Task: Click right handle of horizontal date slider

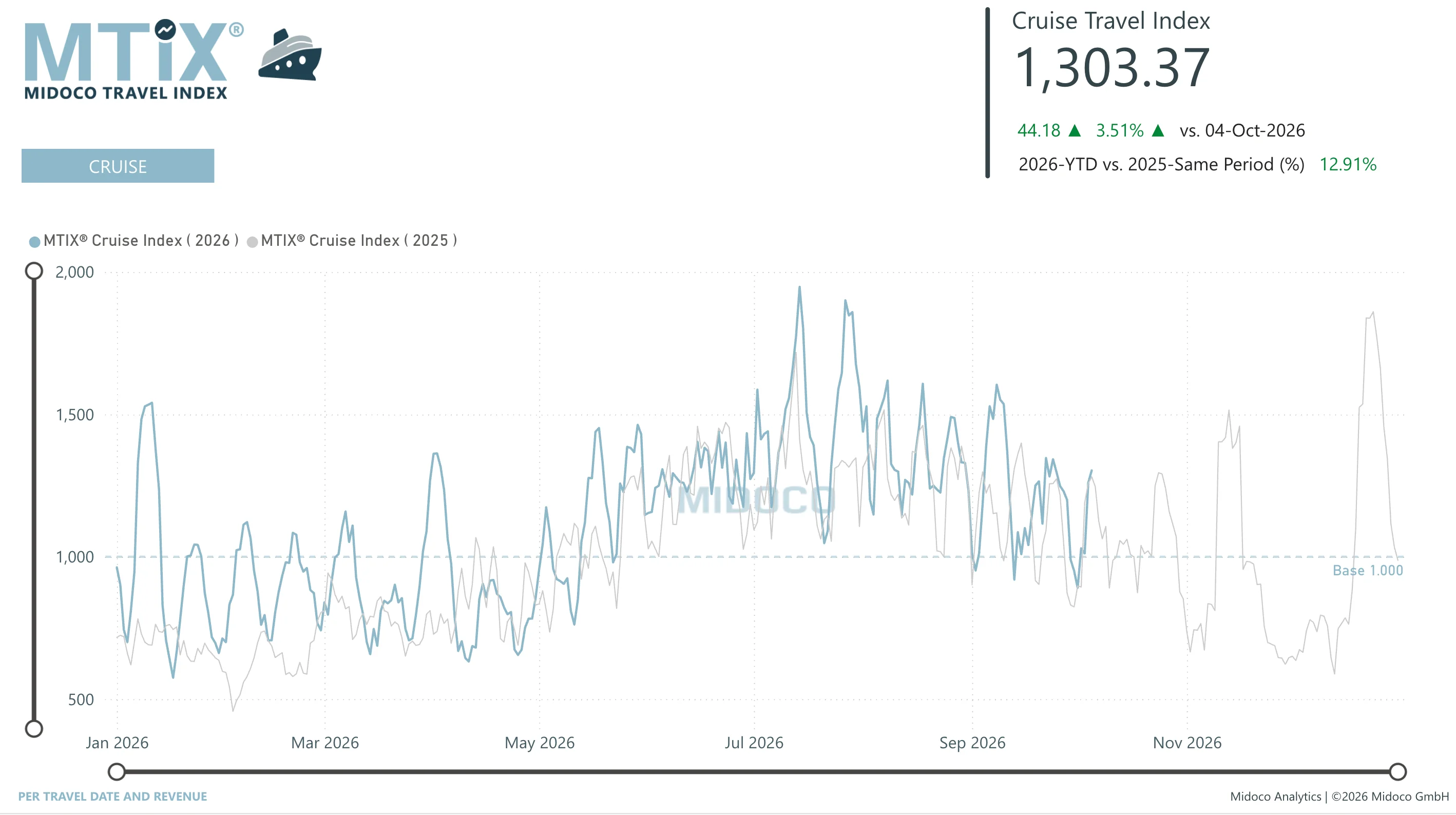Action: tap(1398, 772)
